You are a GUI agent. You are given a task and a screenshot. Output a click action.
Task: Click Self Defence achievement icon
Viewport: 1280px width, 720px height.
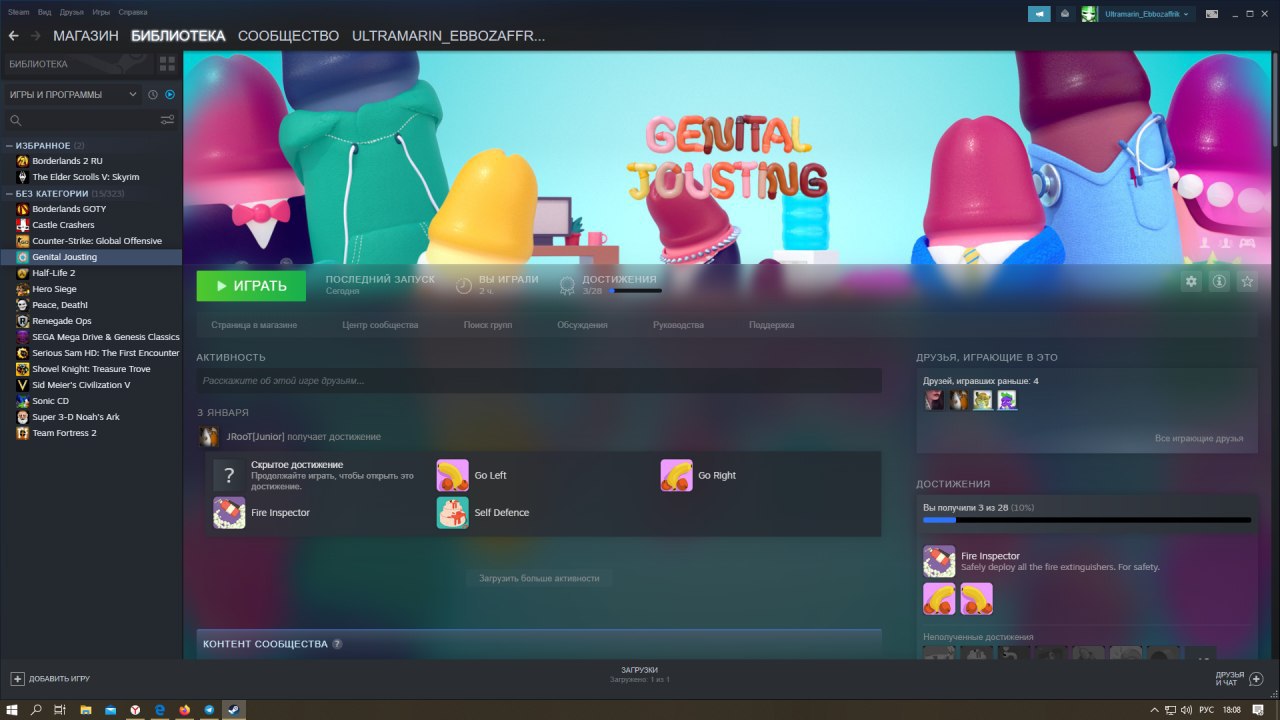[x=453, y=512]
